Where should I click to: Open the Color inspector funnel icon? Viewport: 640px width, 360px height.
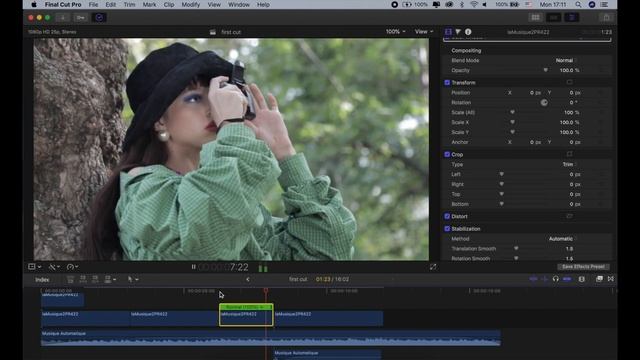pyautogui.click(x=458, y=32)
